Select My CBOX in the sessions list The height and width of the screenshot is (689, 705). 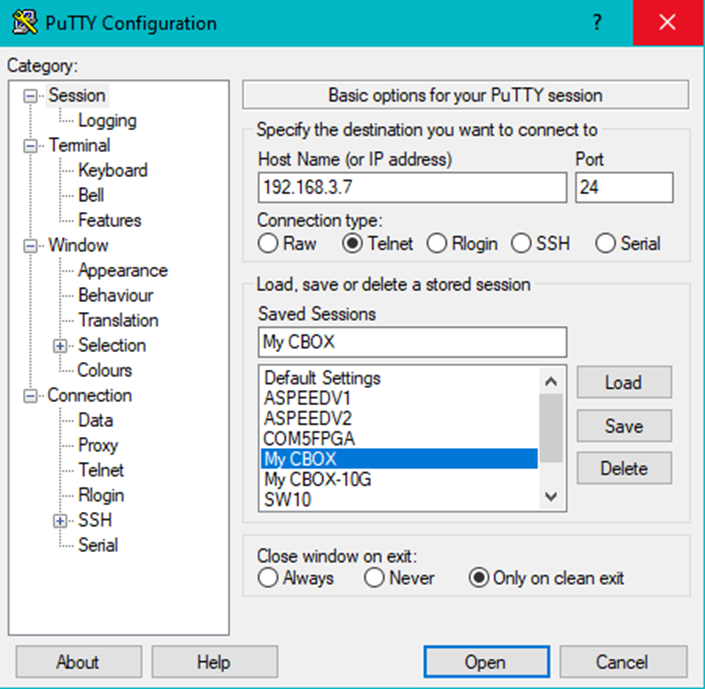(399, 459)
